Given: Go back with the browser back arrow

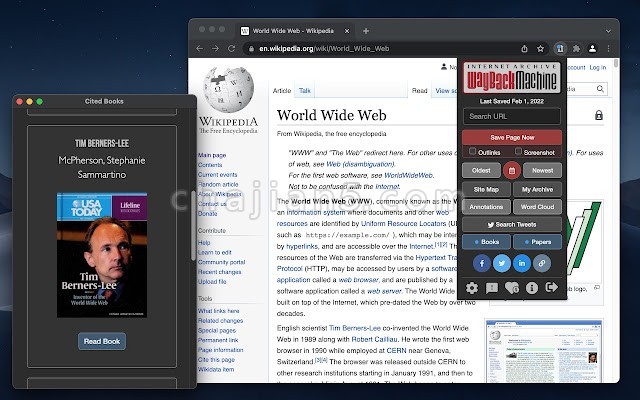Looking at the screenshot, I should pyautogui.click(x=200, y=49).
